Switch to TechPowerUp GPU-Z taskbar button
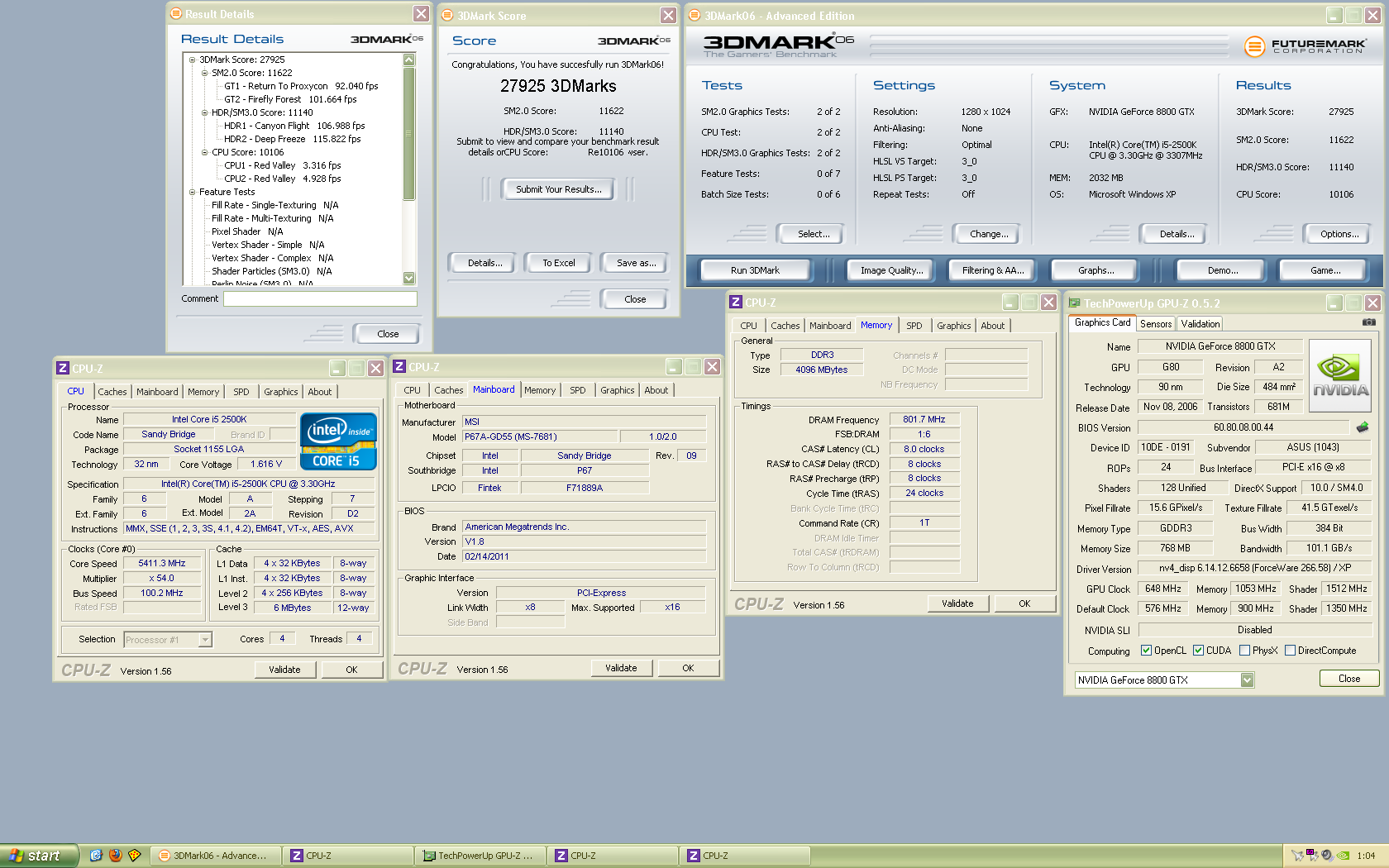The image size is (1389, 868). point(480,856)
